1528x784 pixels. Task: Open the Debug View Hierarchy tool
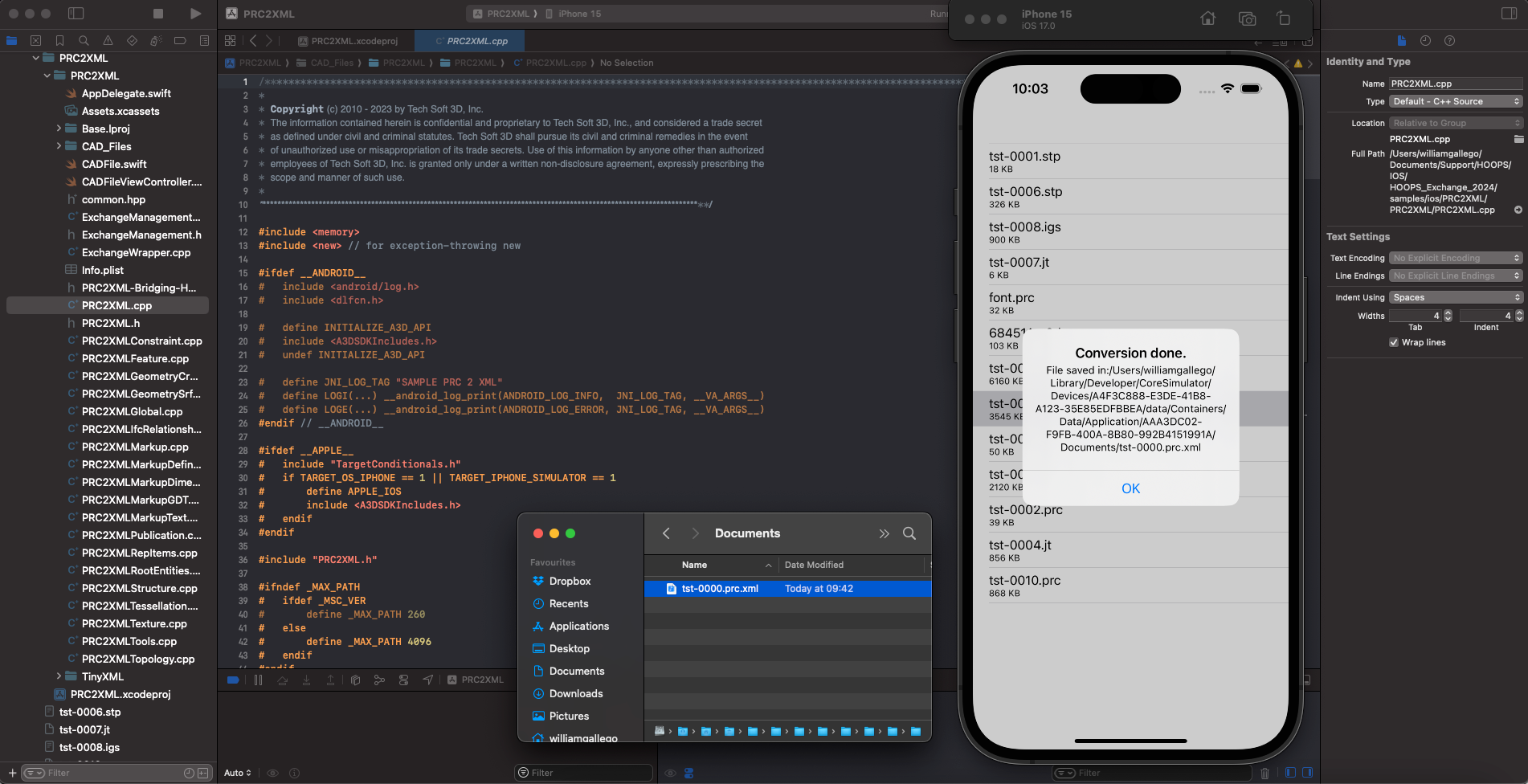coord(355,680)
